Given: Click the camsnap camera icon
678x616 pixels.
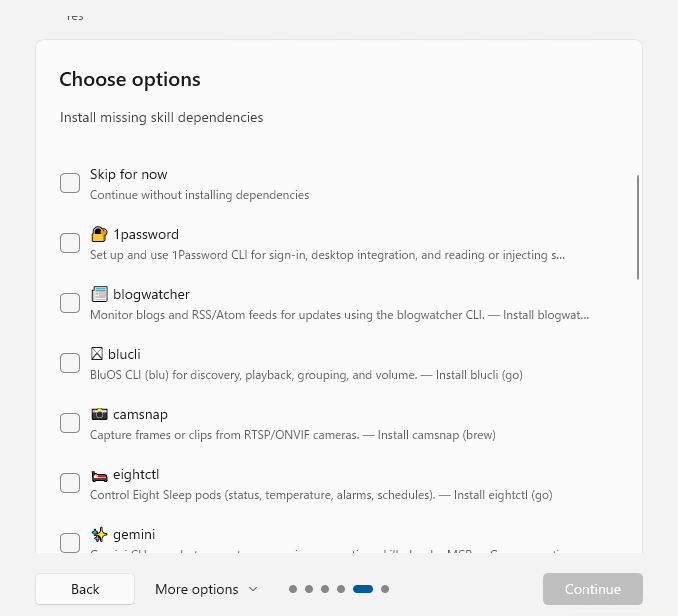Looking at the screenshot, I should coord(99,414).
